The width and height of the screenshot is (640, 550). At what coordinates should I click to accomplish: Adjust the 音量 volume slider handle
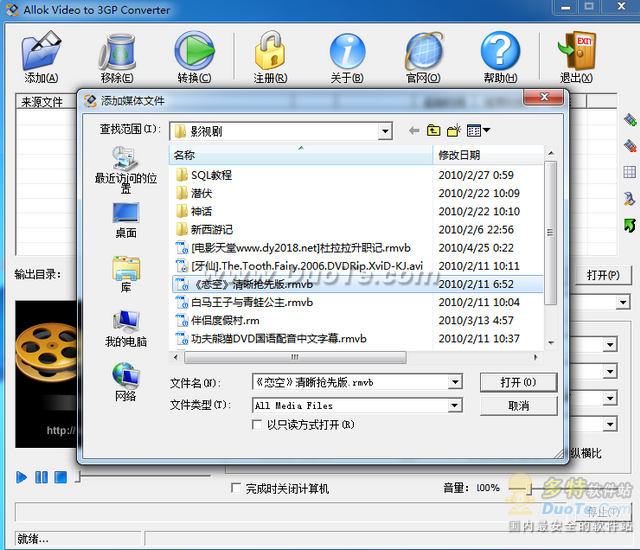point(529,488)
